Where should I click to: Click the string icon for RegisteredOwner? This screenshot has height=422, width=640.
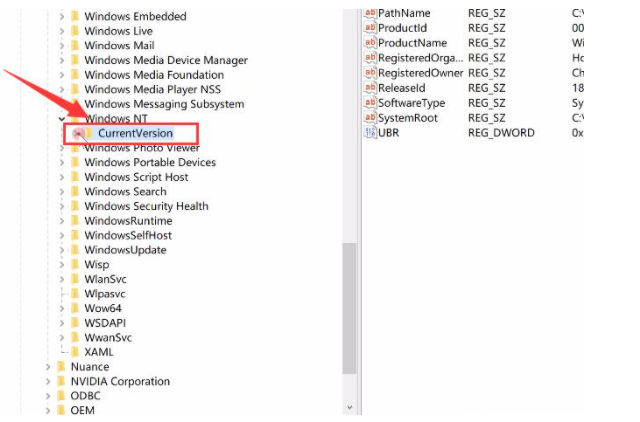pyautogui.click(x=369, y=73)
